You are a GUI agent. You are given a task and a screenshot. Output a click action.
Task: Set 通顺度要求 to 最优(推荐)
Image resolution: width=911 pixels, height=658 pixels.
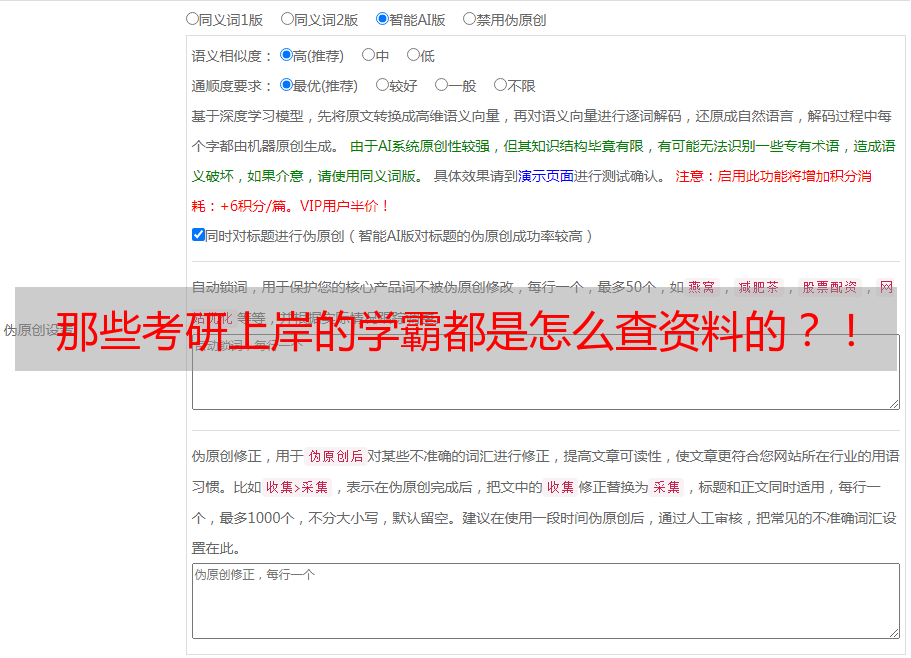click(286, 85)
